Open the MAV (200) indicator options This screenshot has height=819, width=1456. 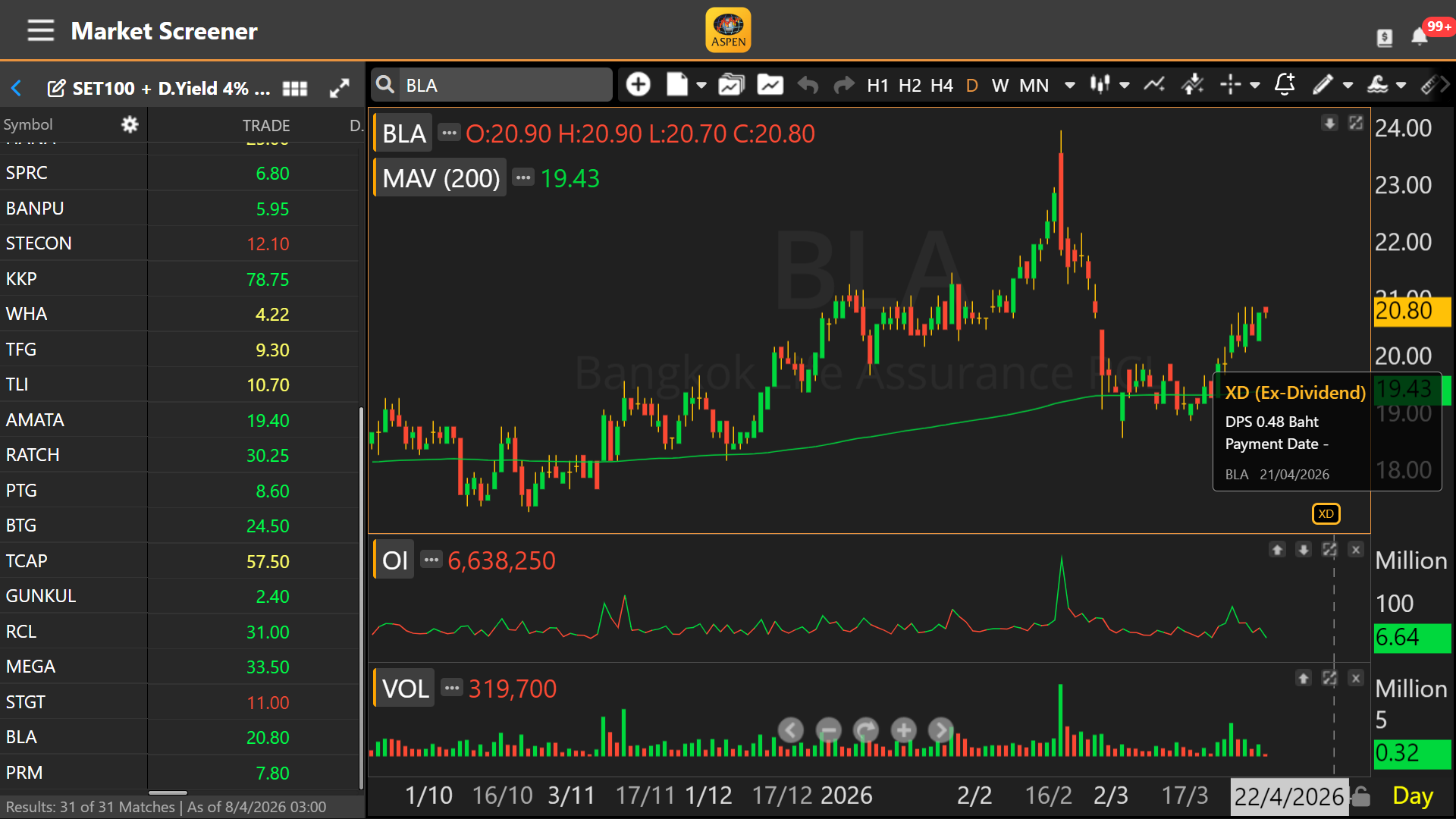[x=522, y=178]
